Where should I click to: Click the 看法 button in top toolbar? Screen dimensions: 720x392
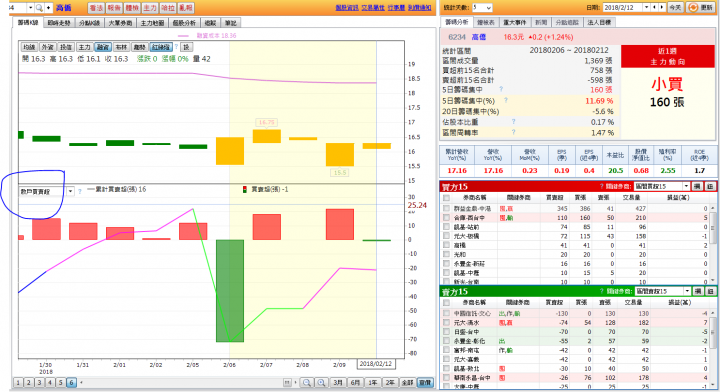(96, 8)
